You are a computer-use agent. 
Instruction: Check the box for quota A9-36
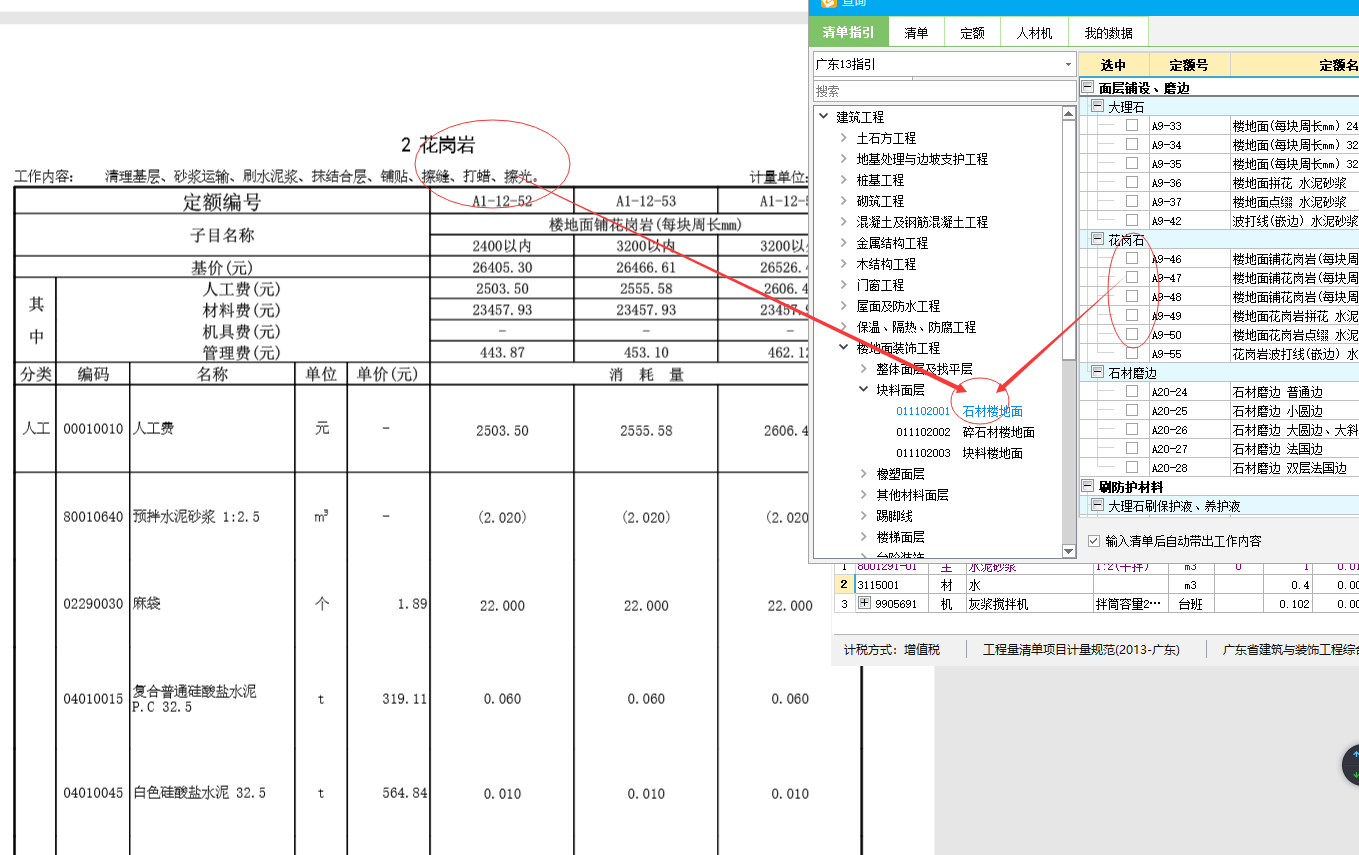(x=1131, y=183)
